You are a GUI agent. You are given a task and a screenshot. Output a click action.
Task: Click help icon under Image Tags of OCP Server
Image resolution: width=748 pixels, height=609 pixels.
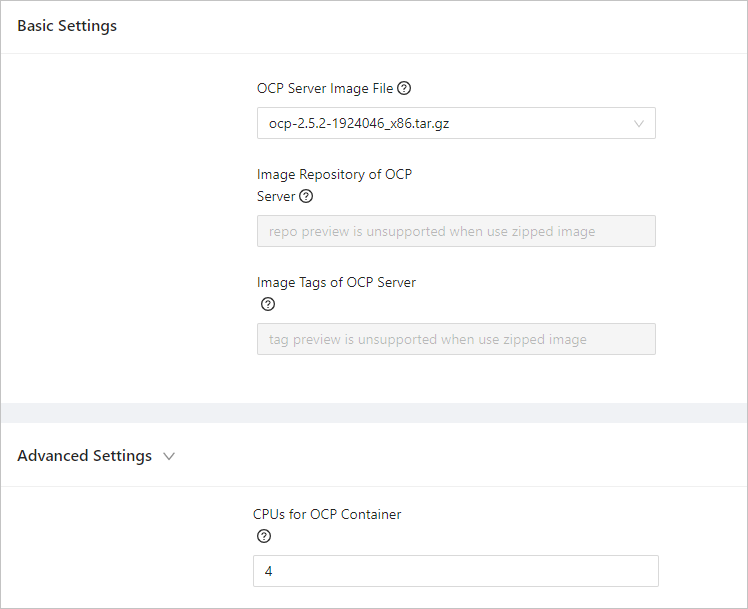click(267, 304)
